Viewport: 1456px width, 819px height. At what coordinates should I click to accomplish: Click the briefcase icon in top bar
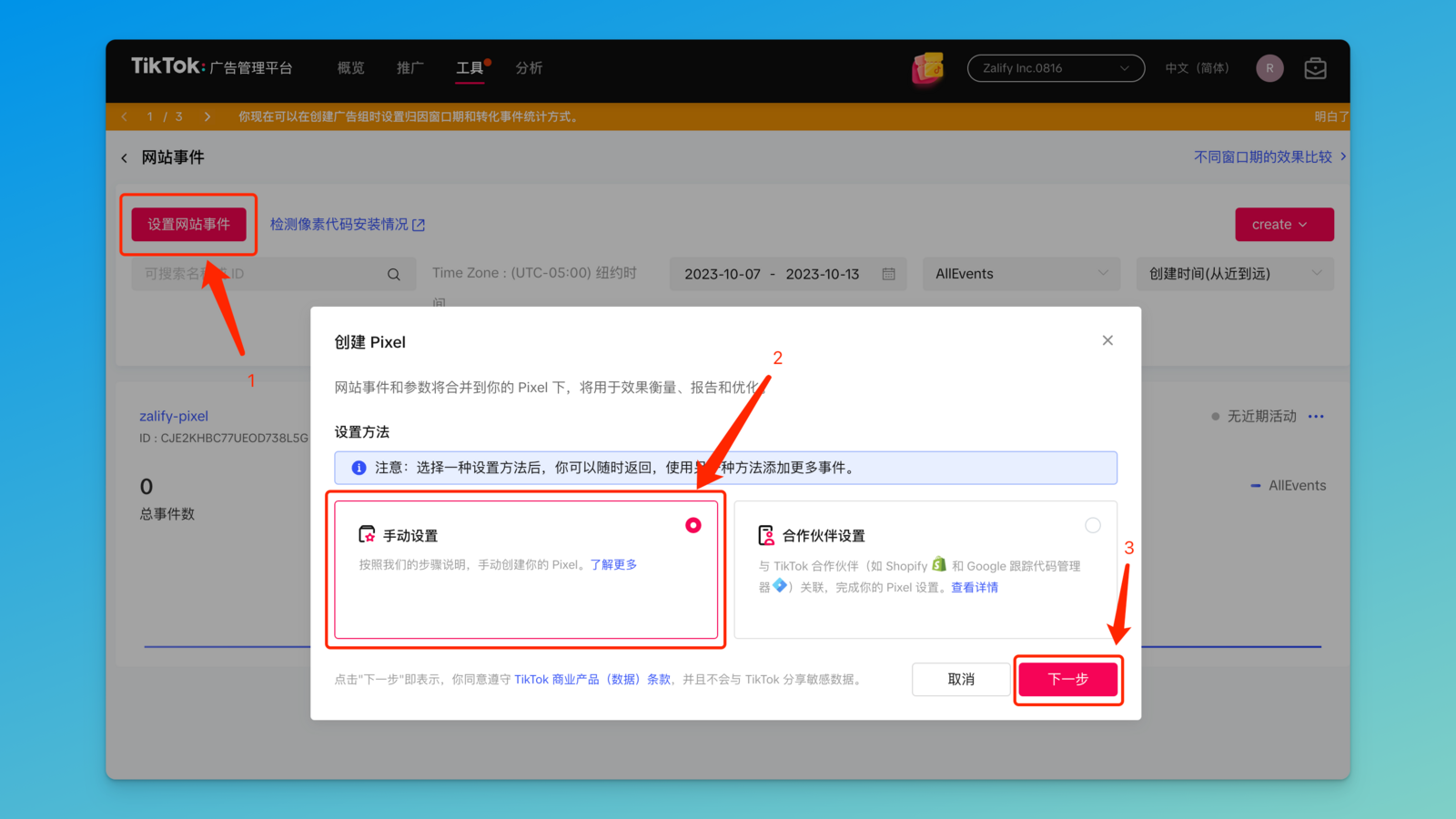coord(1315,68)
